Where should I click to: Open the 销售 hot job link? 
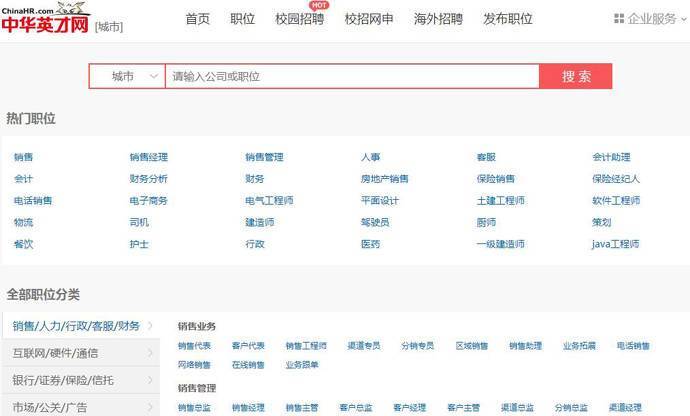[23, 157]
